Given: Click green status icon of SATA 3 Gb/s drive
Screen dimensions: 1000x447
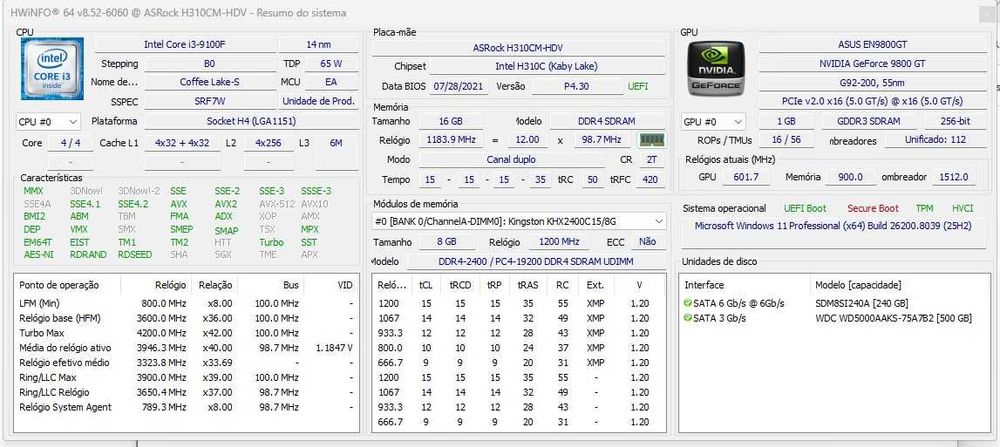Looking at the screenshot, I should click(x=687, y=318).
